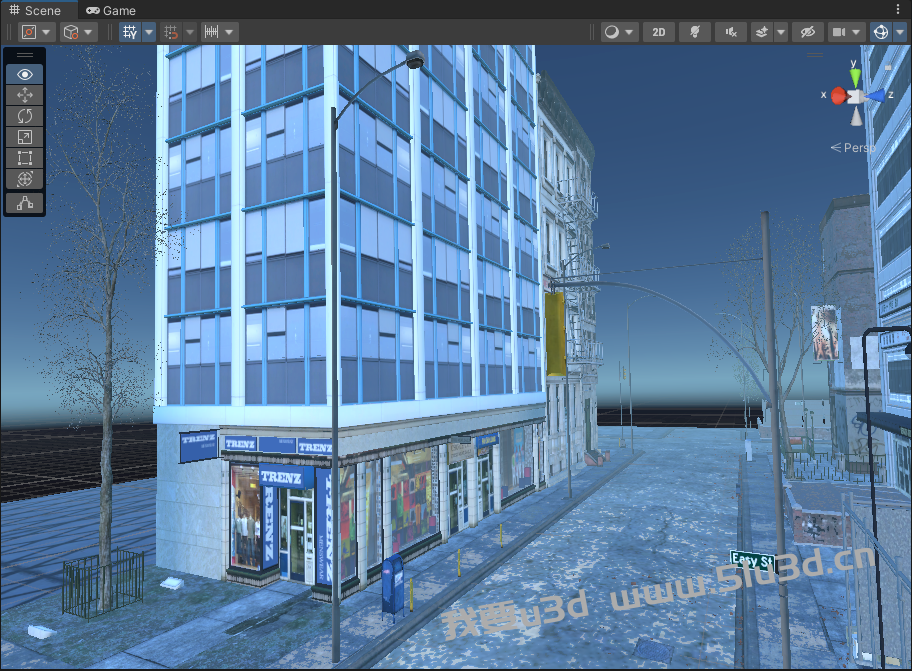Click the Tools overlay drag handle
The width and height of the screenshot is (912, 671).
coord(24,55)
